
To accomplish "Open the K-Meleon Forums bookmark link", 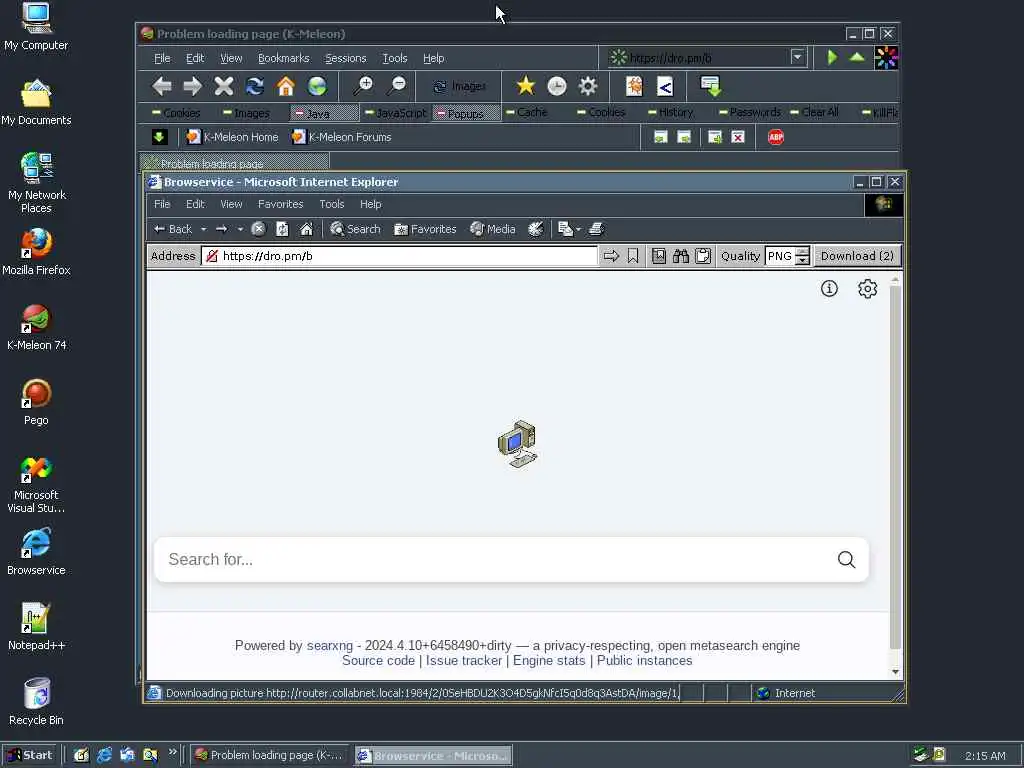I will (x=342, y=137).
